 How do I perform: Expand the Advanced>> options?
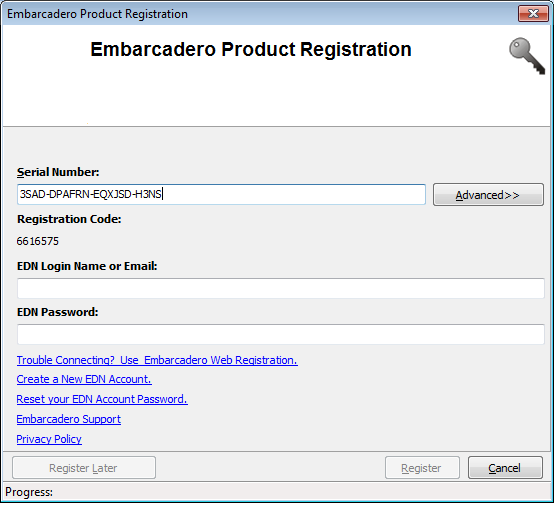(x=488, y=195)
